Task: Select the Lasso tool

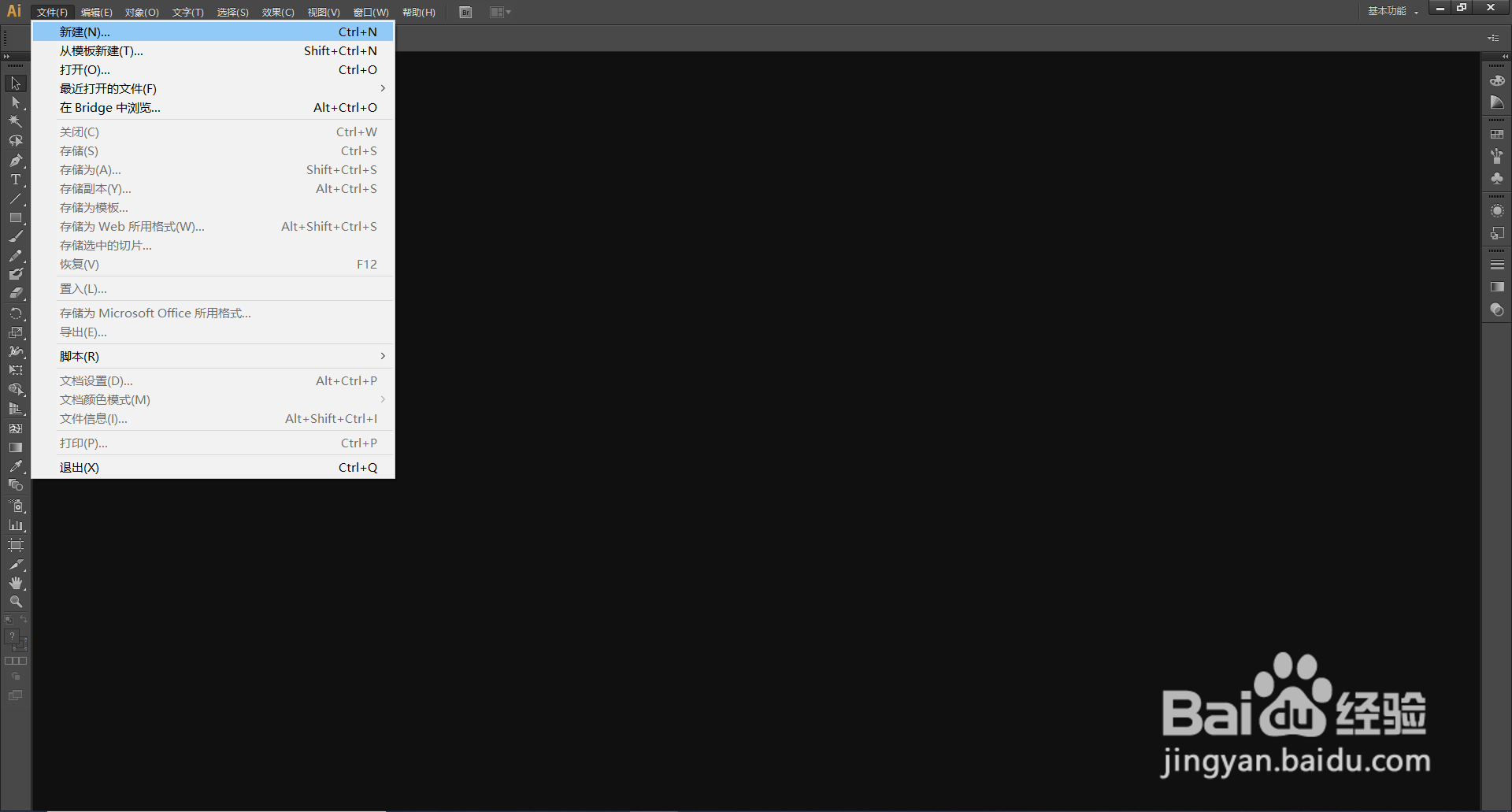Action: (16, 141)
